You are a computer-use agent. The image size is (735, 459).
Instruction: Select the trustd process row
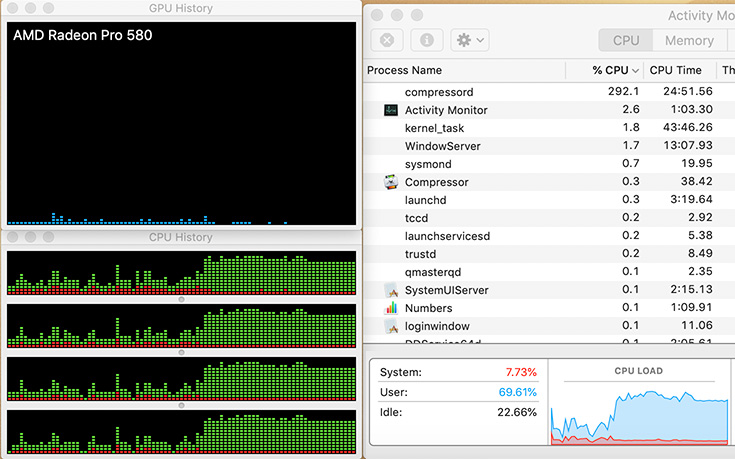[x=549, y=254]
